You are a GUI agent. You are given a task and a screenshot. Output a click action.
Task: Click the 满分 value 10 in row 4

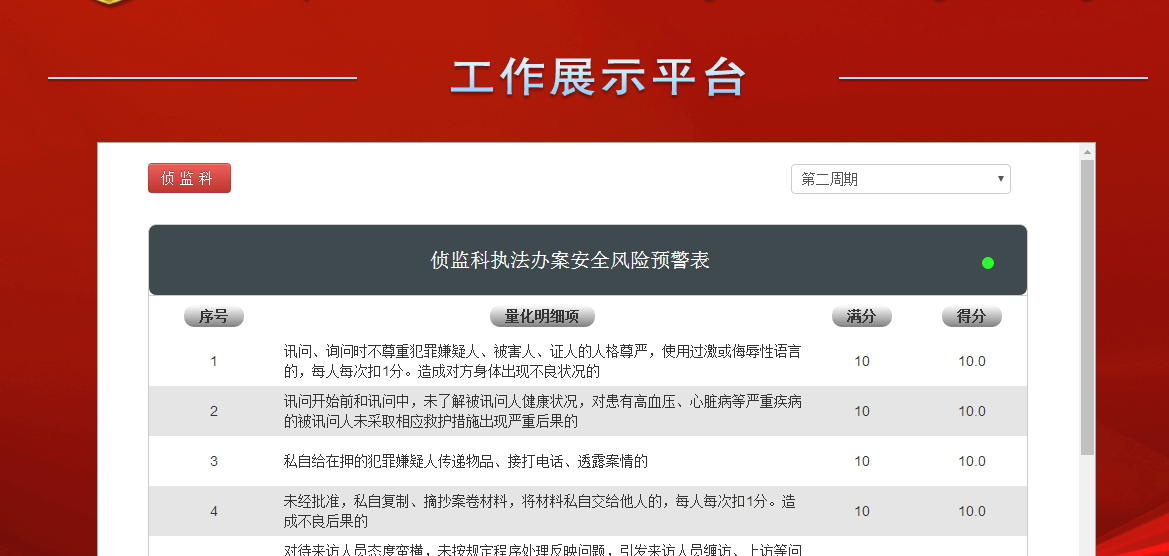click(x=862, y=511)
